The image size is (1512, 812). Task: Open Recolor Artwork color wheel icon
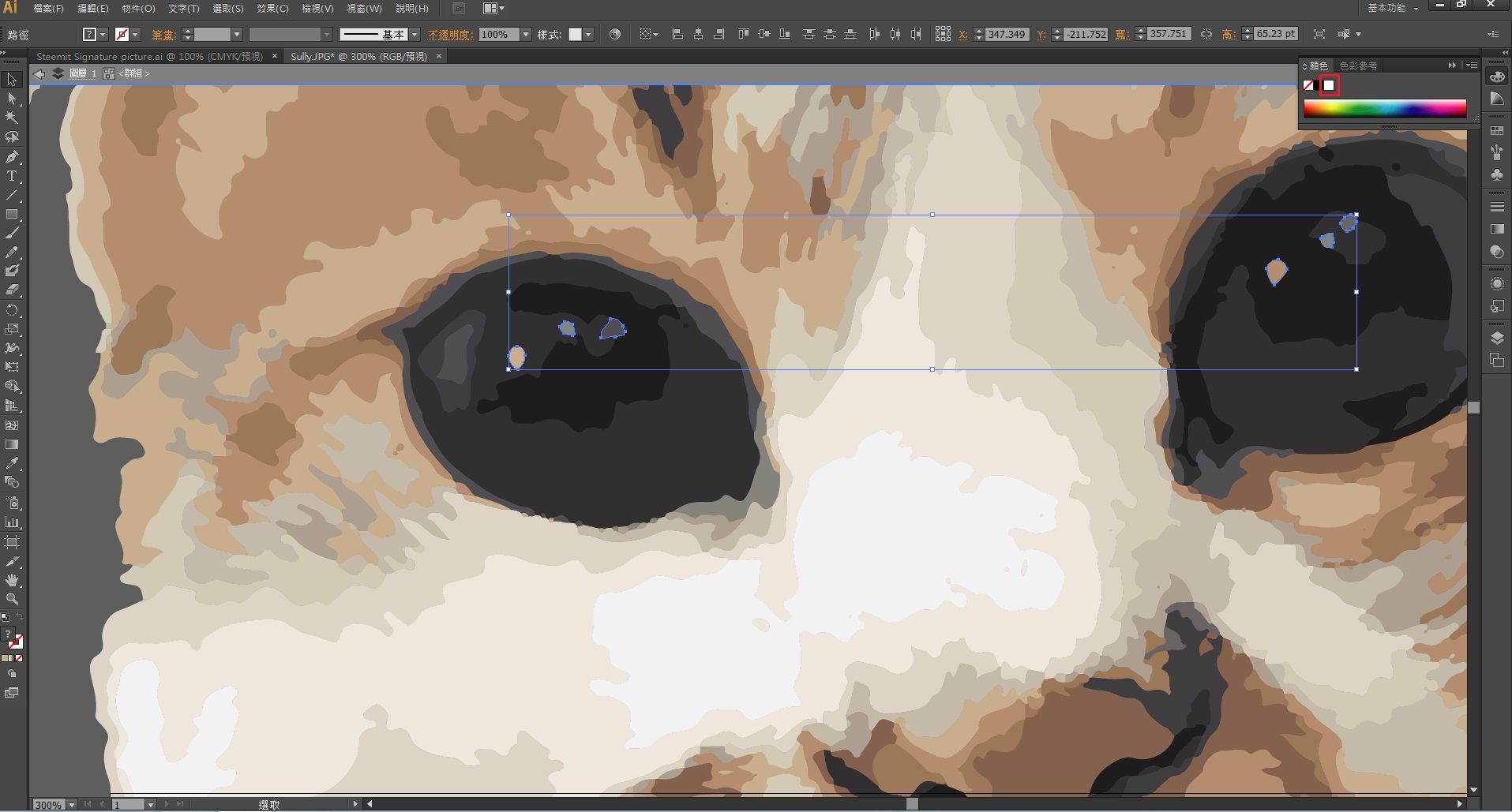[615, 34]
